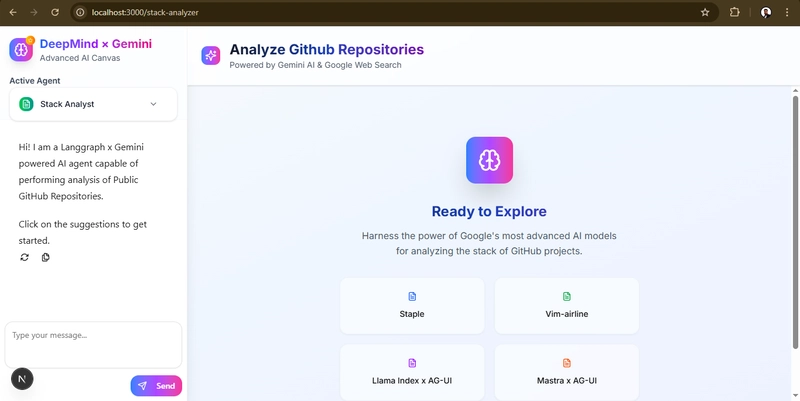Image resolution: width=800 pixels, height=401 pixels.
Task: Click the Ready to Explore heading
Action: pos(489,211)
